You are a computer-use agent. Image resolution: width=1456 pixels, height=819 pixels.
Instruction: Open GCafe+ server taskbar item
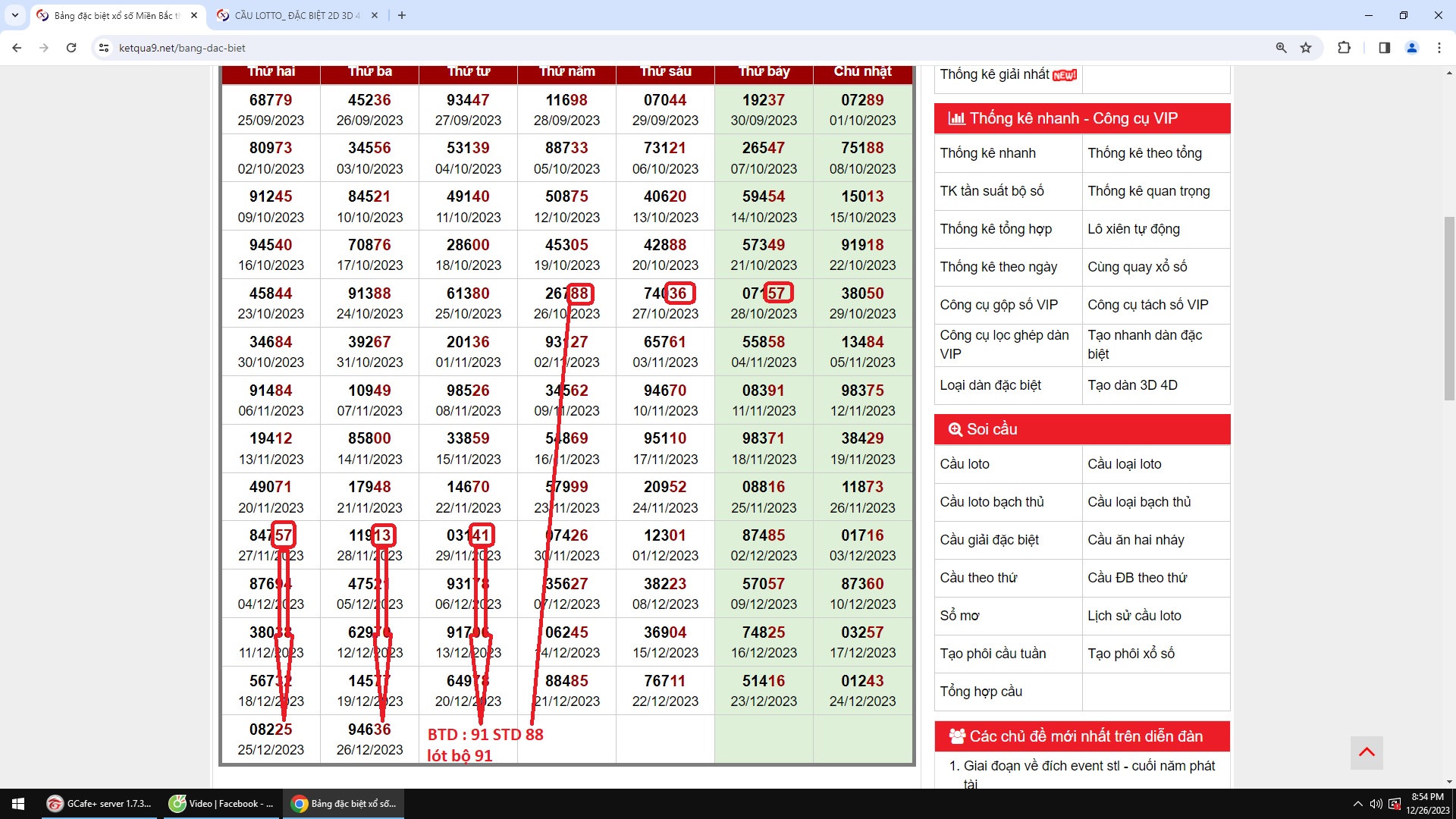(x=99, y=804)
